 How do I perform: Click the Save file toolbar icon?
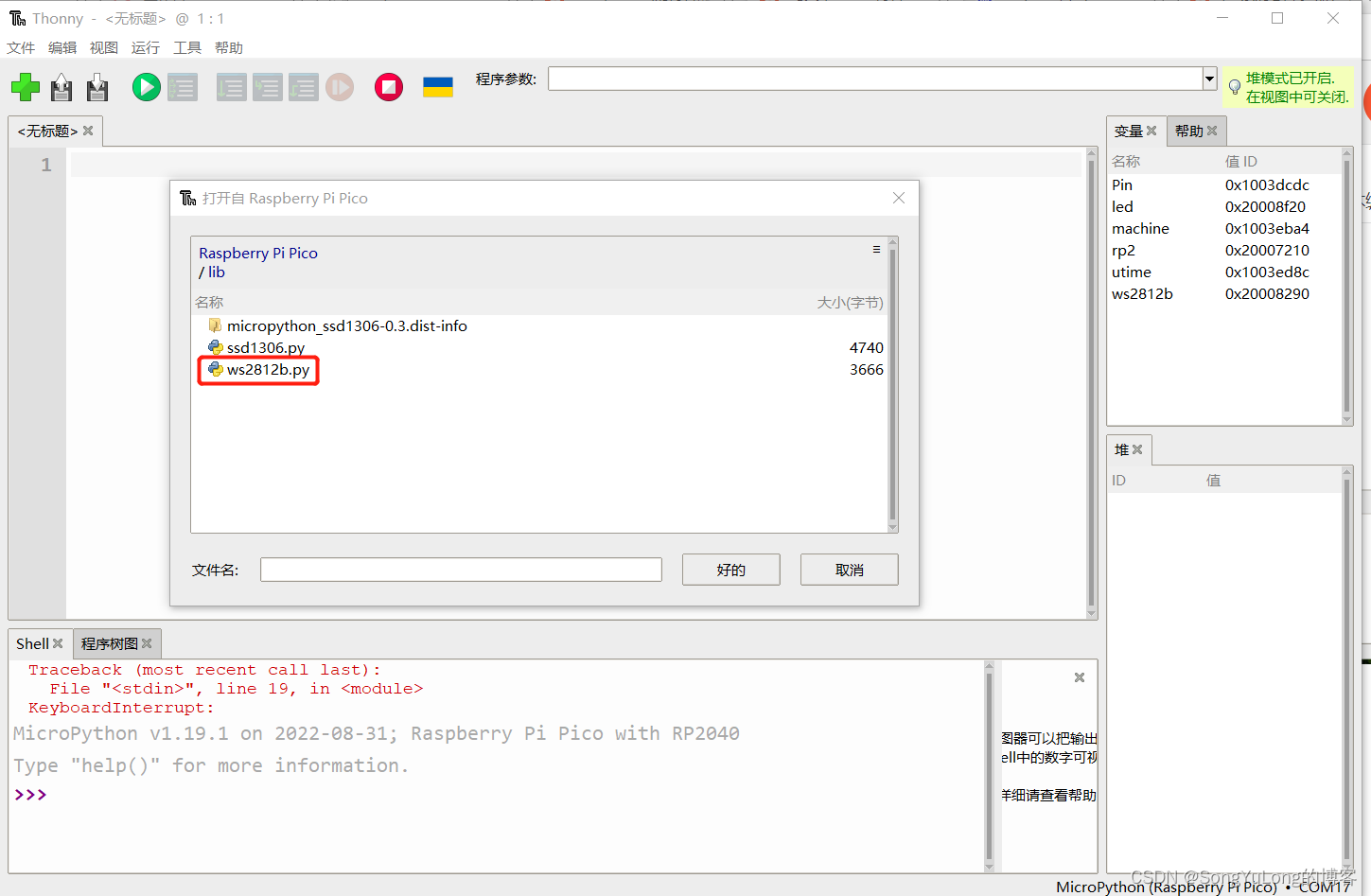pos(97,87)
